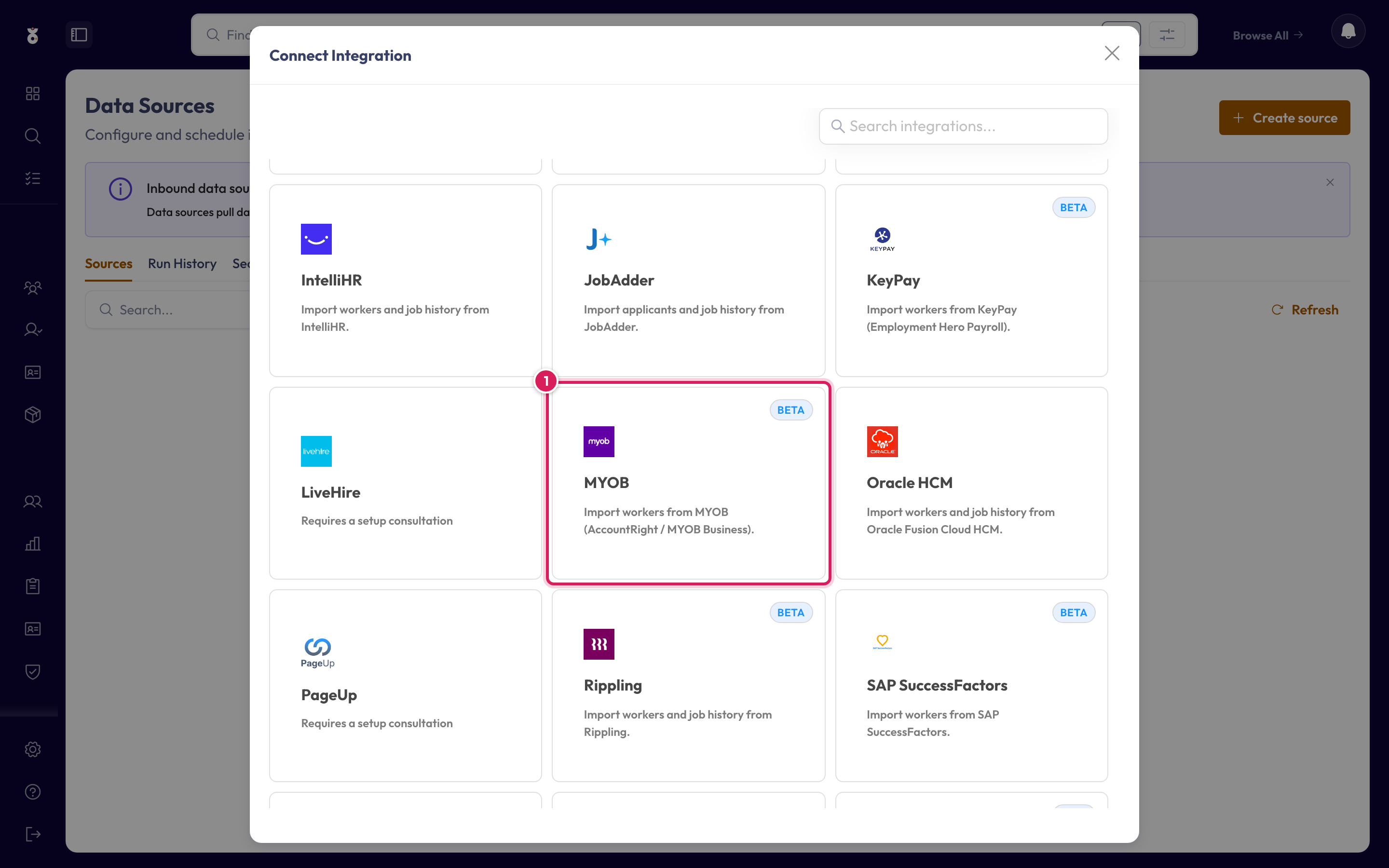Click the BETA badge on Rippling card
The image size is (1389, 868).
[790, 612]
